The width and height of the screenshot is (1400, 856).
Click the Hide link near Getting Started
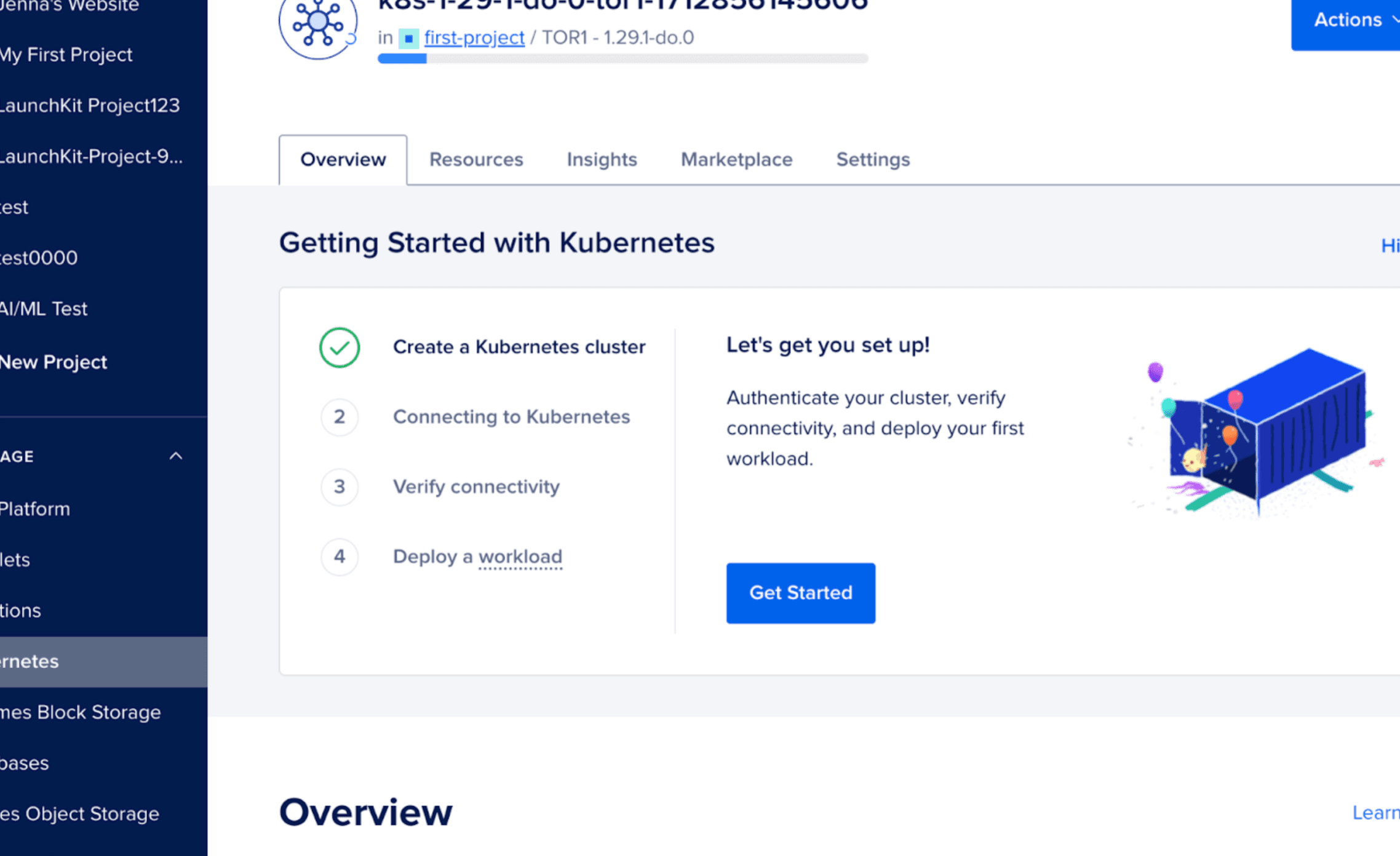click(1390, 246)
